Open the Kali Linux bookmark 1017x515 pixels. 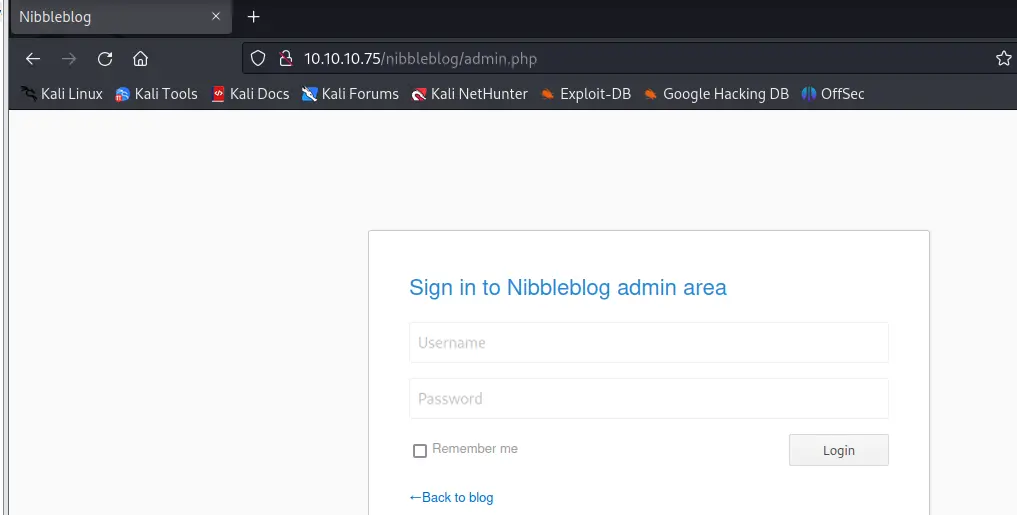point(62,94)
